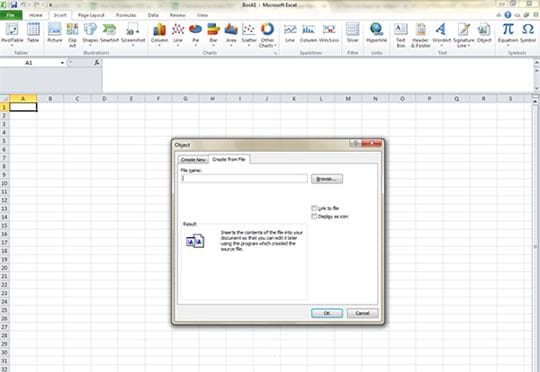The image size is (540, 372).
Task: Open the WordArt gallery
Action: (x=442, y=33)
